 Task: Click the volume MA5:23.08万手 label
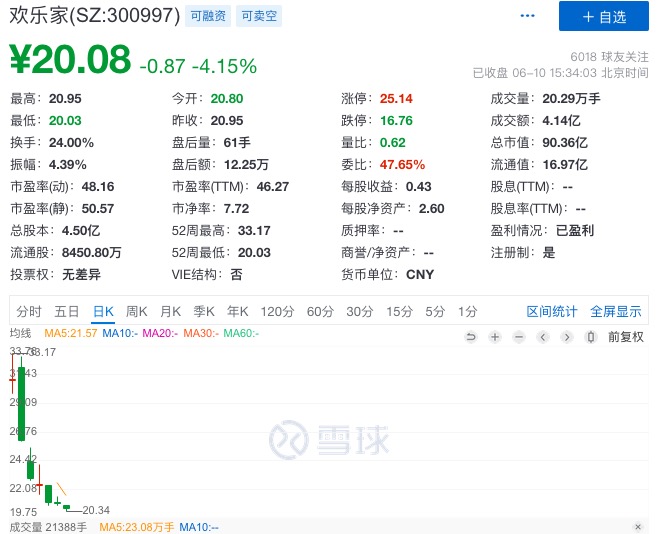[x=136, y=527]
